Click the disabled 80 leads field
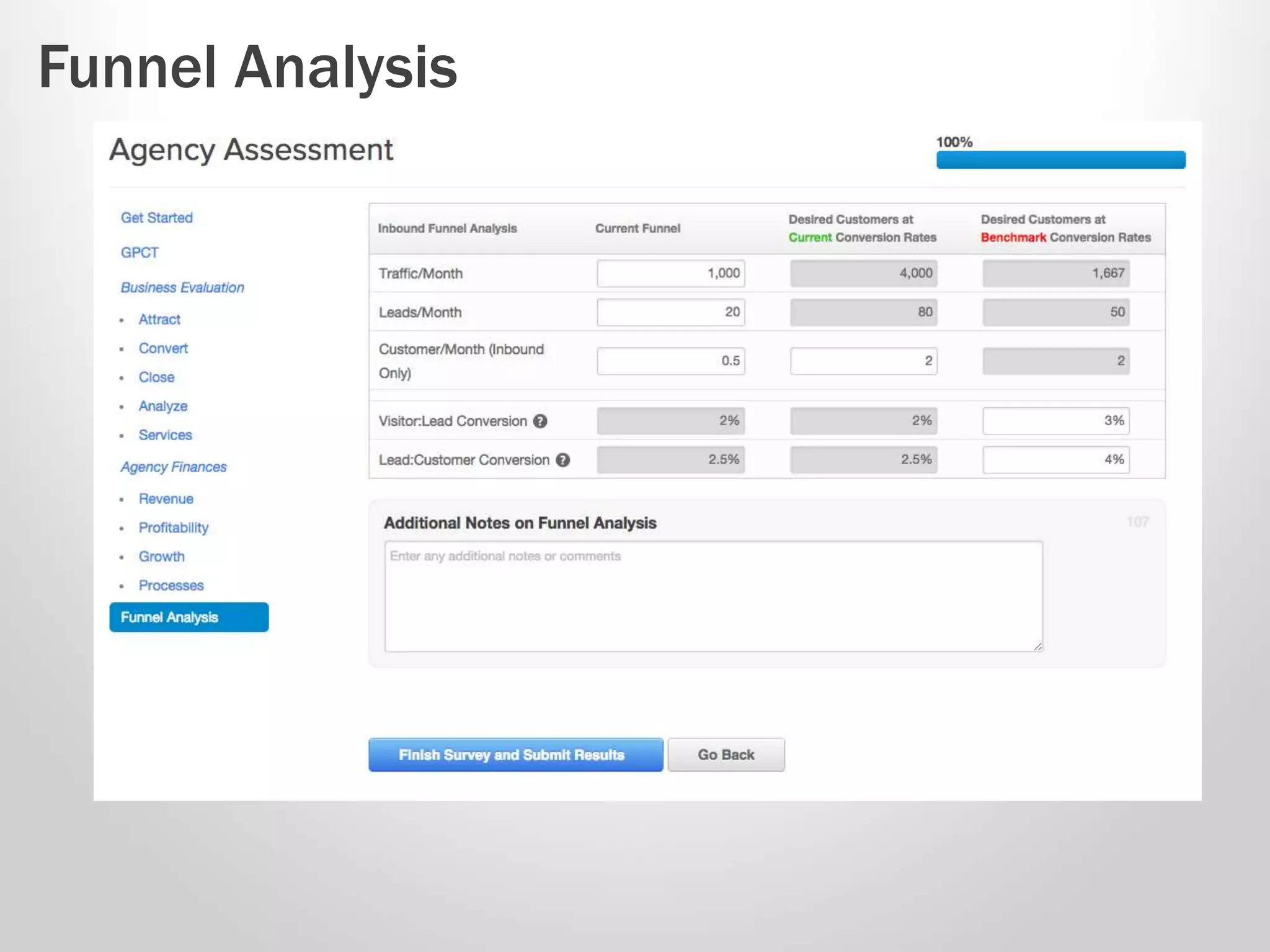The height and width of the screenshot is (952, 1270). pos(864,312)
